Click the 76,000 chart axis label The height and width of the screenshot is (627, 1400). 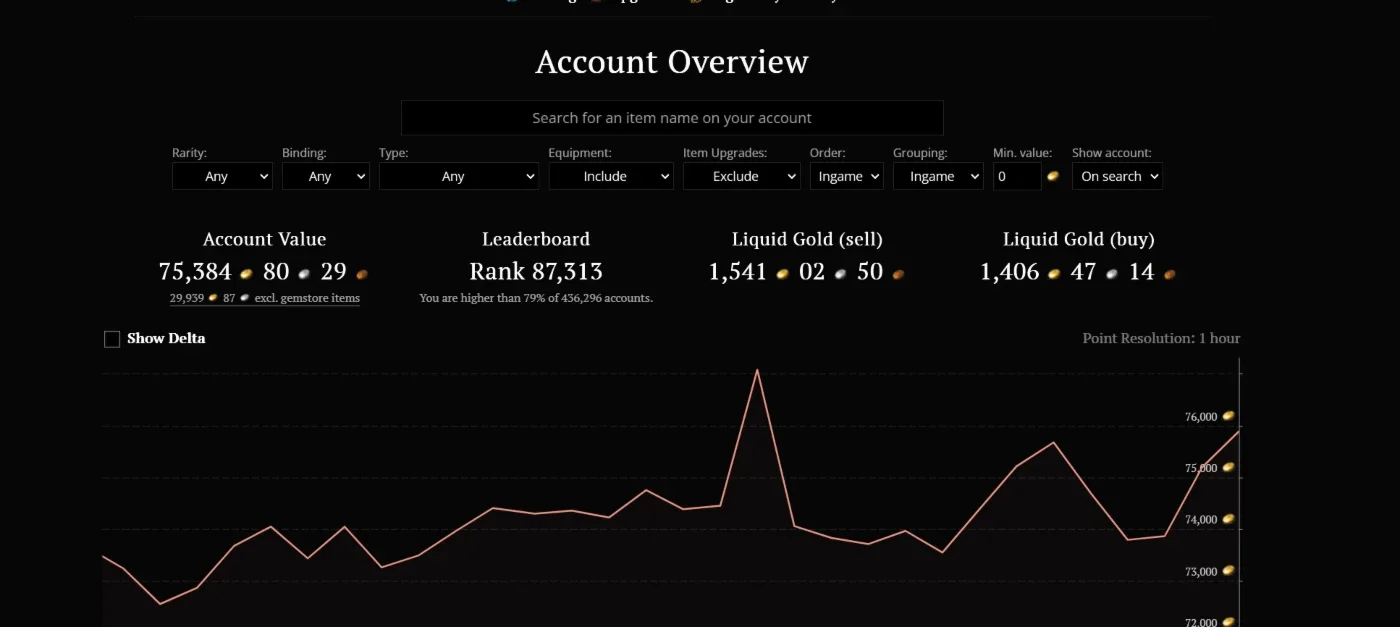(1201, 417)
